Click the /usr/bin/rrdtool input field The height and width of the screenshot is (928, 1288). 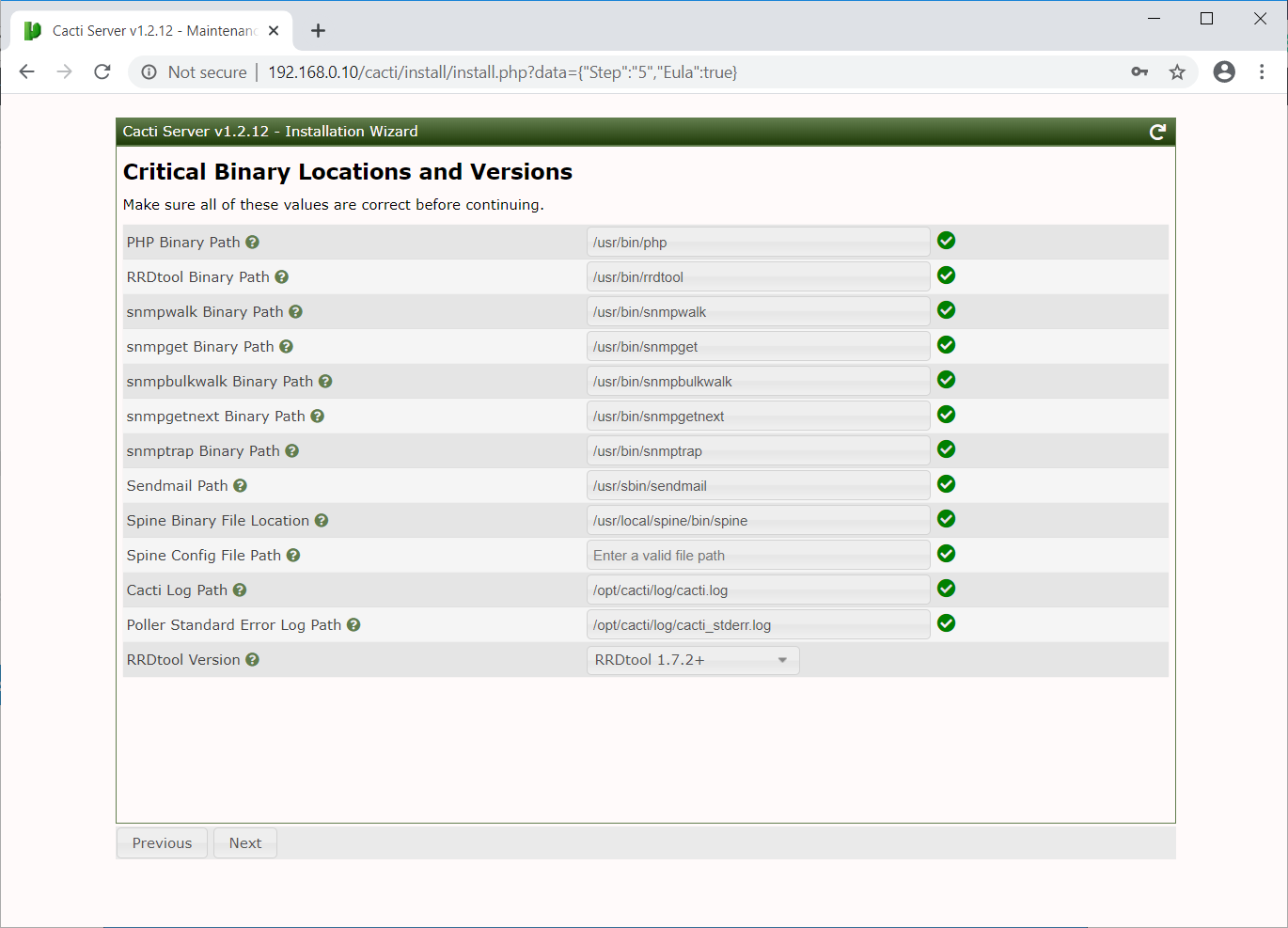click(759, 277)
